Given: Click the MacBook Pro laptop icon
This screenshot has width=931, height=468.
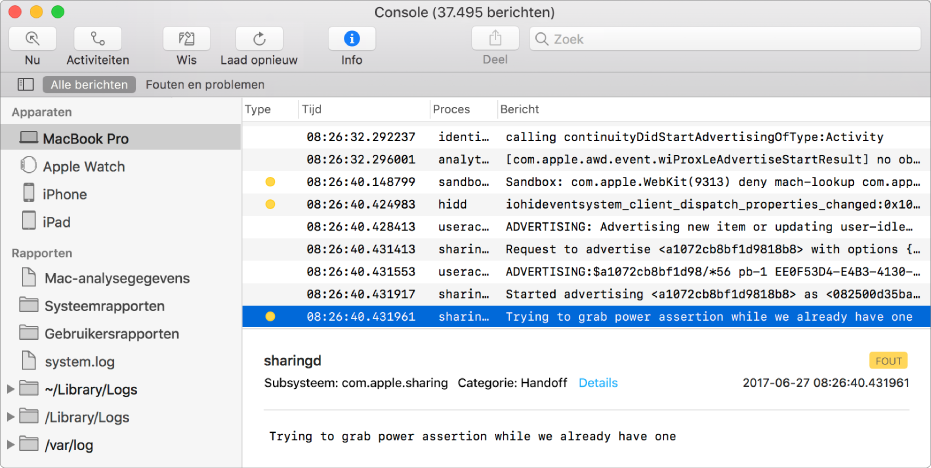Looking at the screenshot, I should 28,138.
